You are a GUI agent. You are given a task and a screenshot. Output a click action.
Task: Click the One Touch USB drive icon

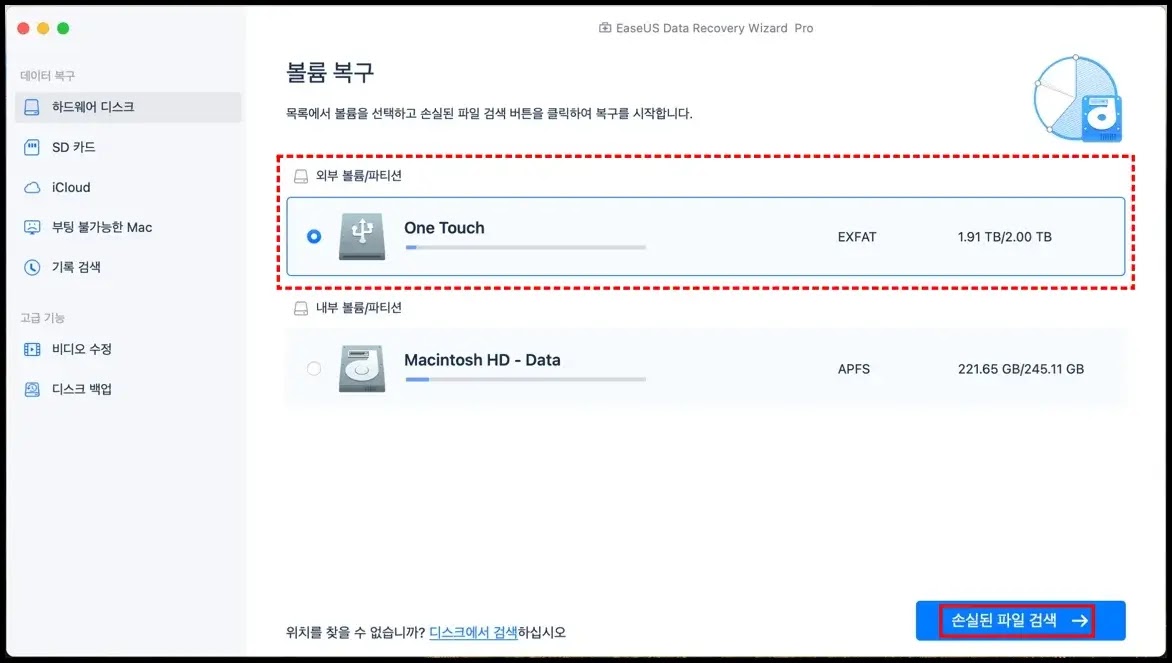pyautogui.click(x=362, y=236)
